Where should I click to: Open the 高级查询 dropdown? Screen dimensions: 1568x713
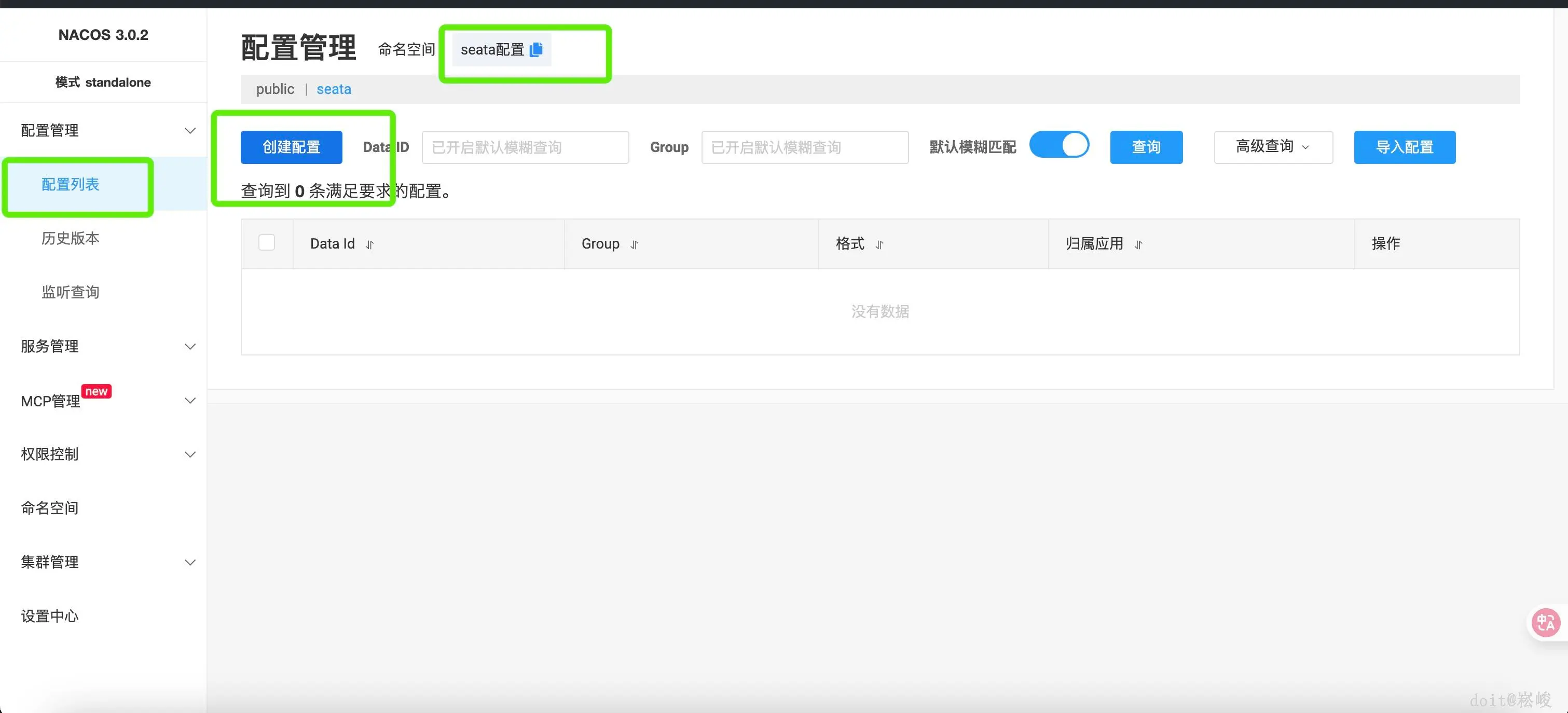tap(1273, 147)
